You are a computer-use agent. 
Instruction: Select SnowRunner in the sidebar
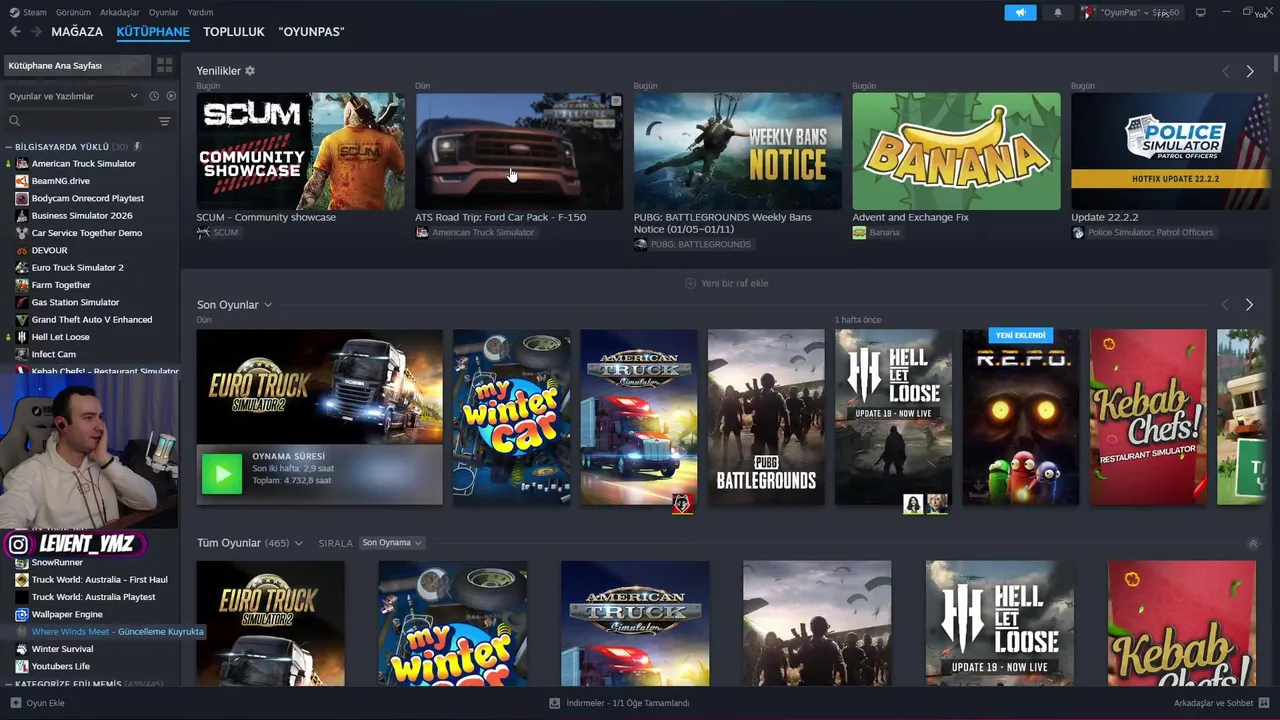coord(57,562)
